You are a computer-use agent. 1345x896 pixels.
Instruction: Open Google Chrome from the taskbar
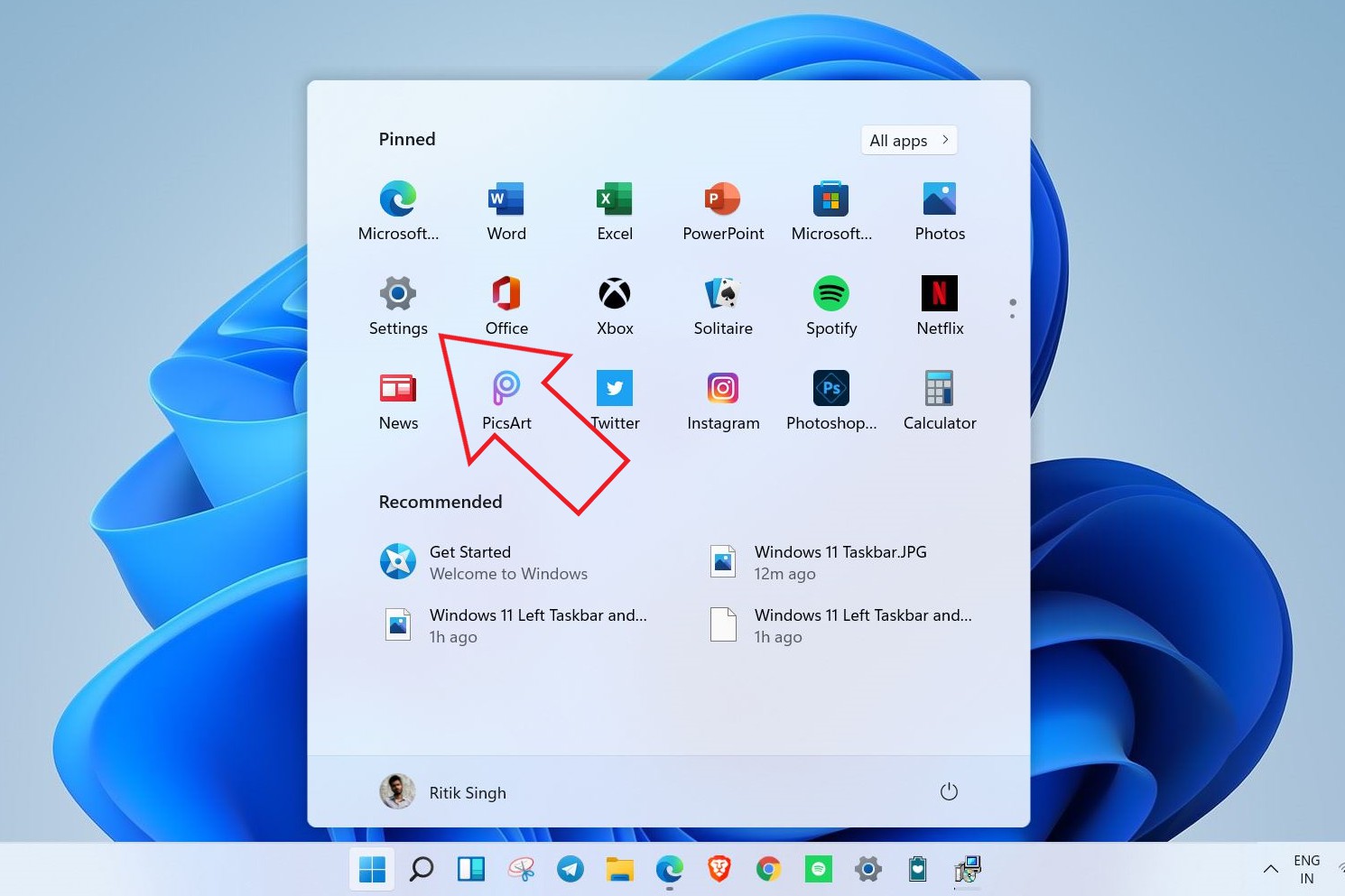coord(769,870)
